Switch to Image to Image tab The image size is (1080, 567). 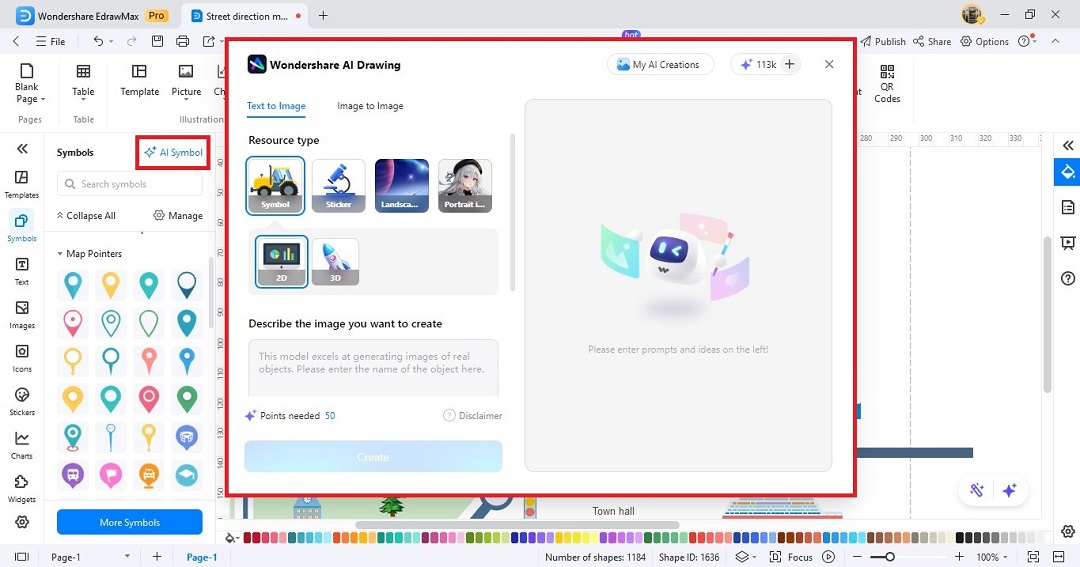pos(370,106)
